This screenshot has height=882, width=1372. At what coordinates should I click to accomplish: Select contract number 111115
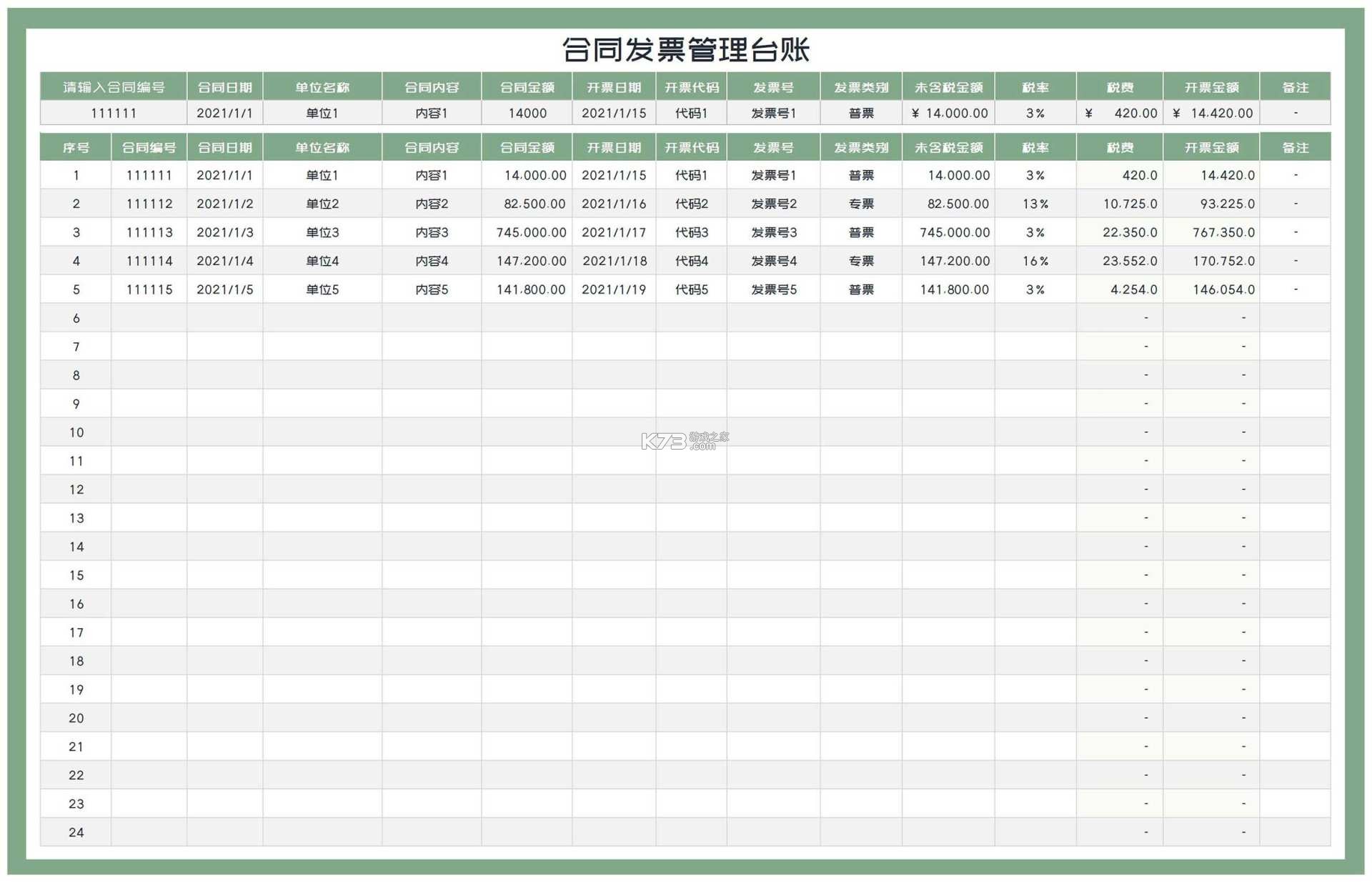149,289
